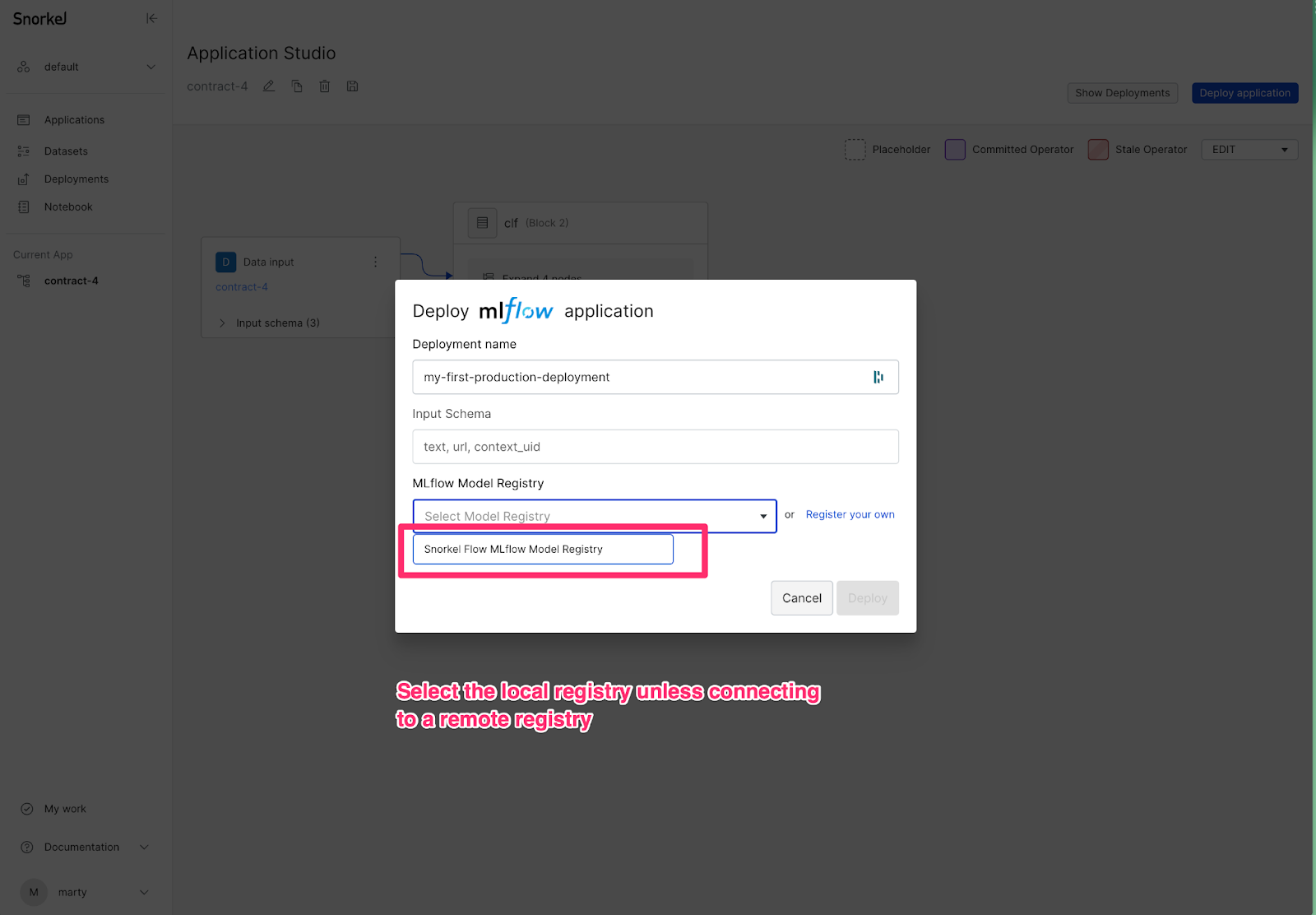1316x915 pixels.
Task: Expand the Documentation menu
Action: pos(85,848)
